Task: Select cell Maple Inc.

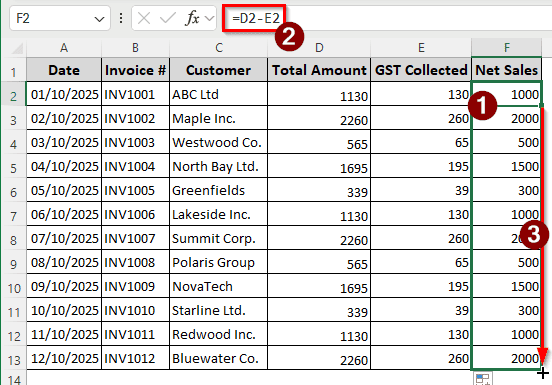Action: pyautogui.click(x=219, y=118)
